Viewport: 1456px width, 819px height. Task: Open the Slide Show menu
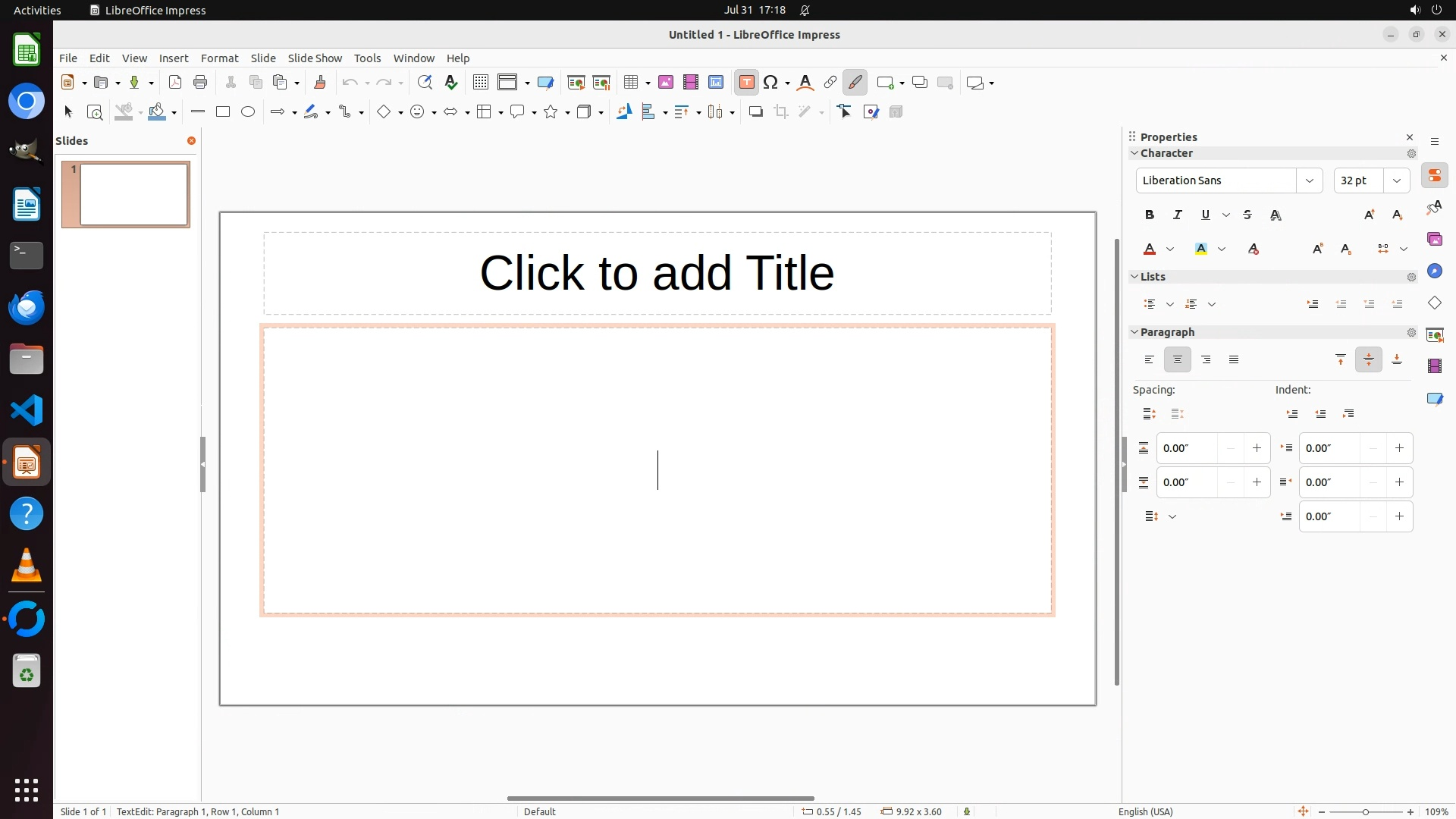pos(315,58)
